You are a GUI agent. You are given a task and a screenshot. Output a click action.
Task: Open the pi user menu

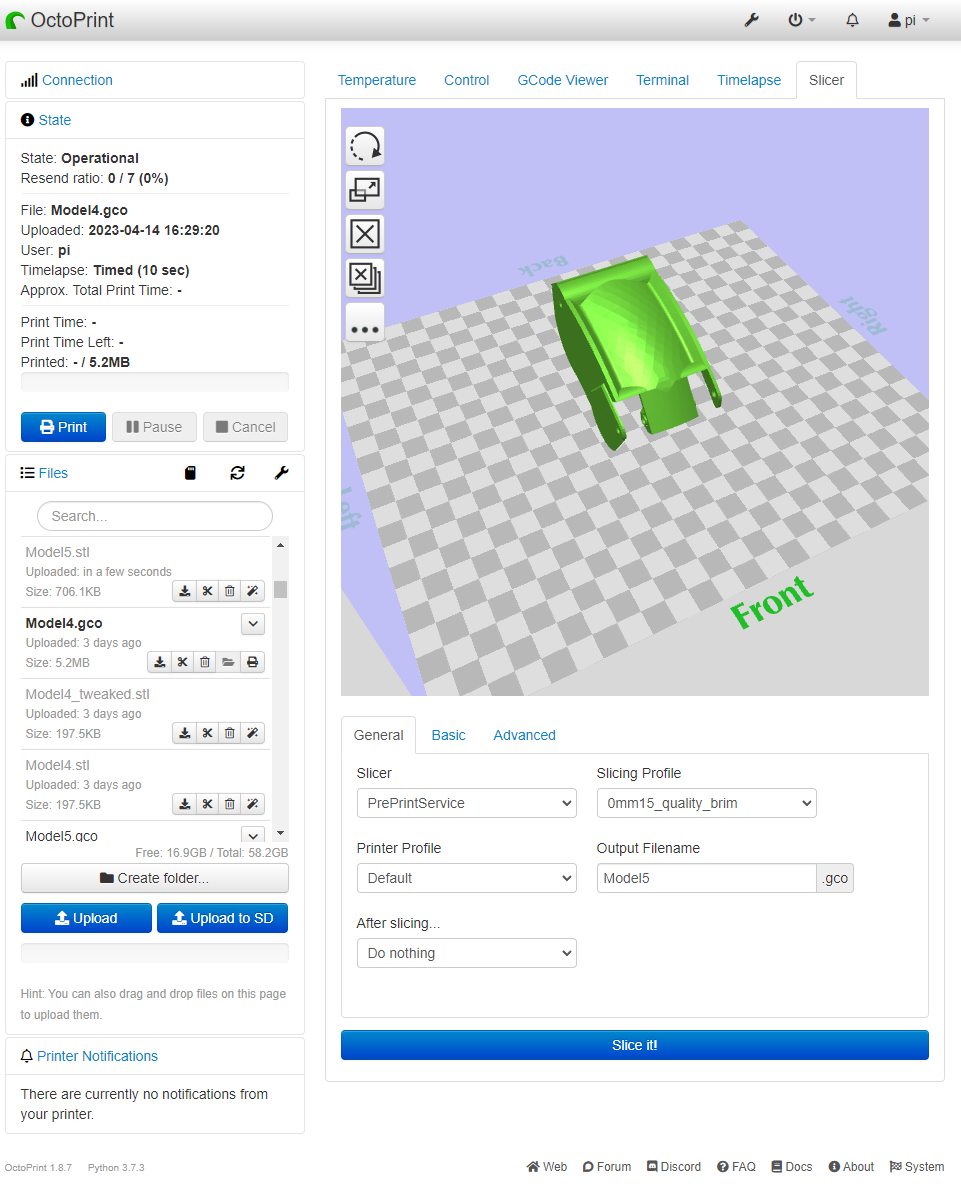click(909, 20)
